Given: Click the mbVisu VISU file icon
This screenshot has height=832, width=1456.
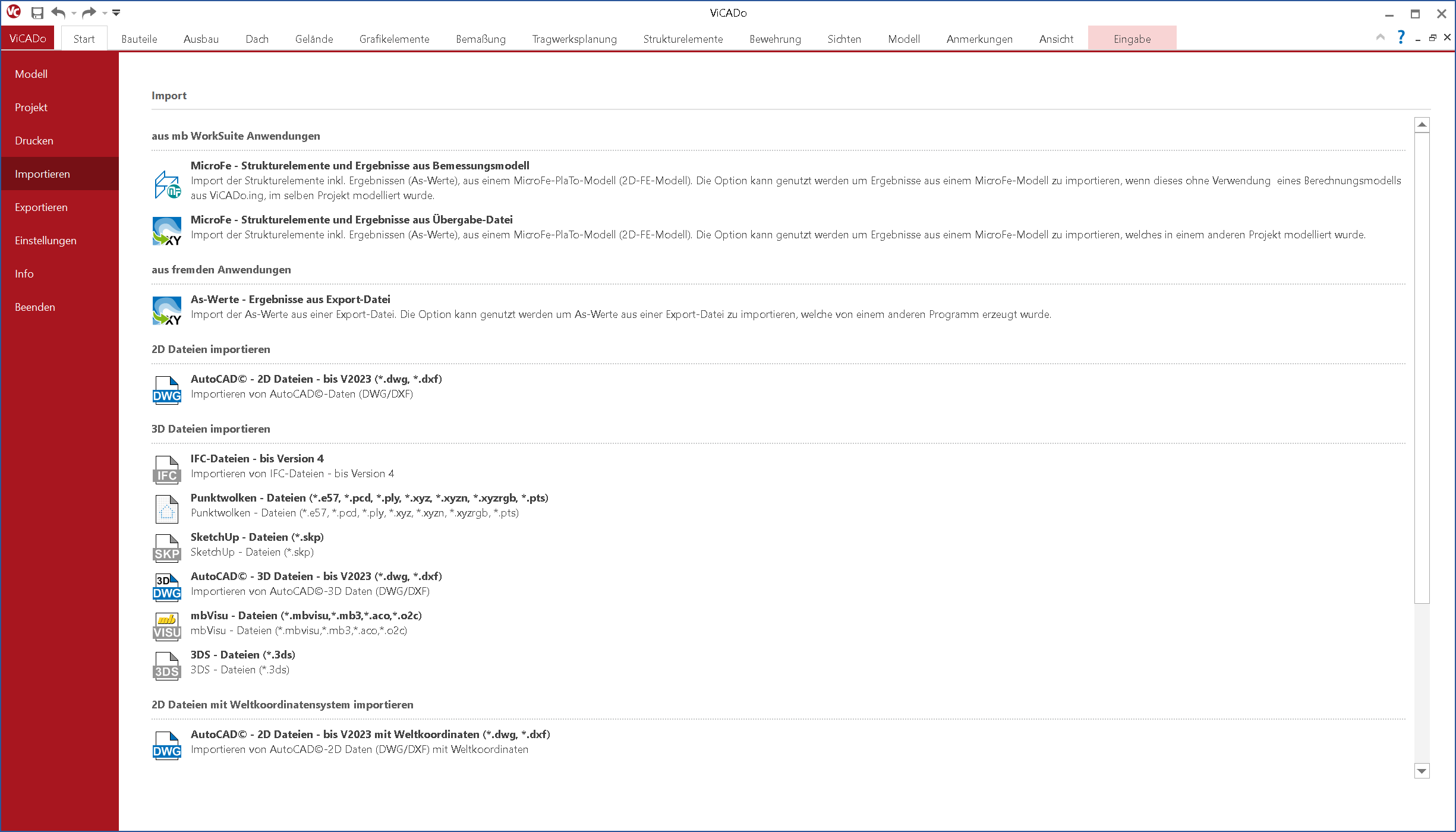Looking at the screenshot, I should pos(167,627).
